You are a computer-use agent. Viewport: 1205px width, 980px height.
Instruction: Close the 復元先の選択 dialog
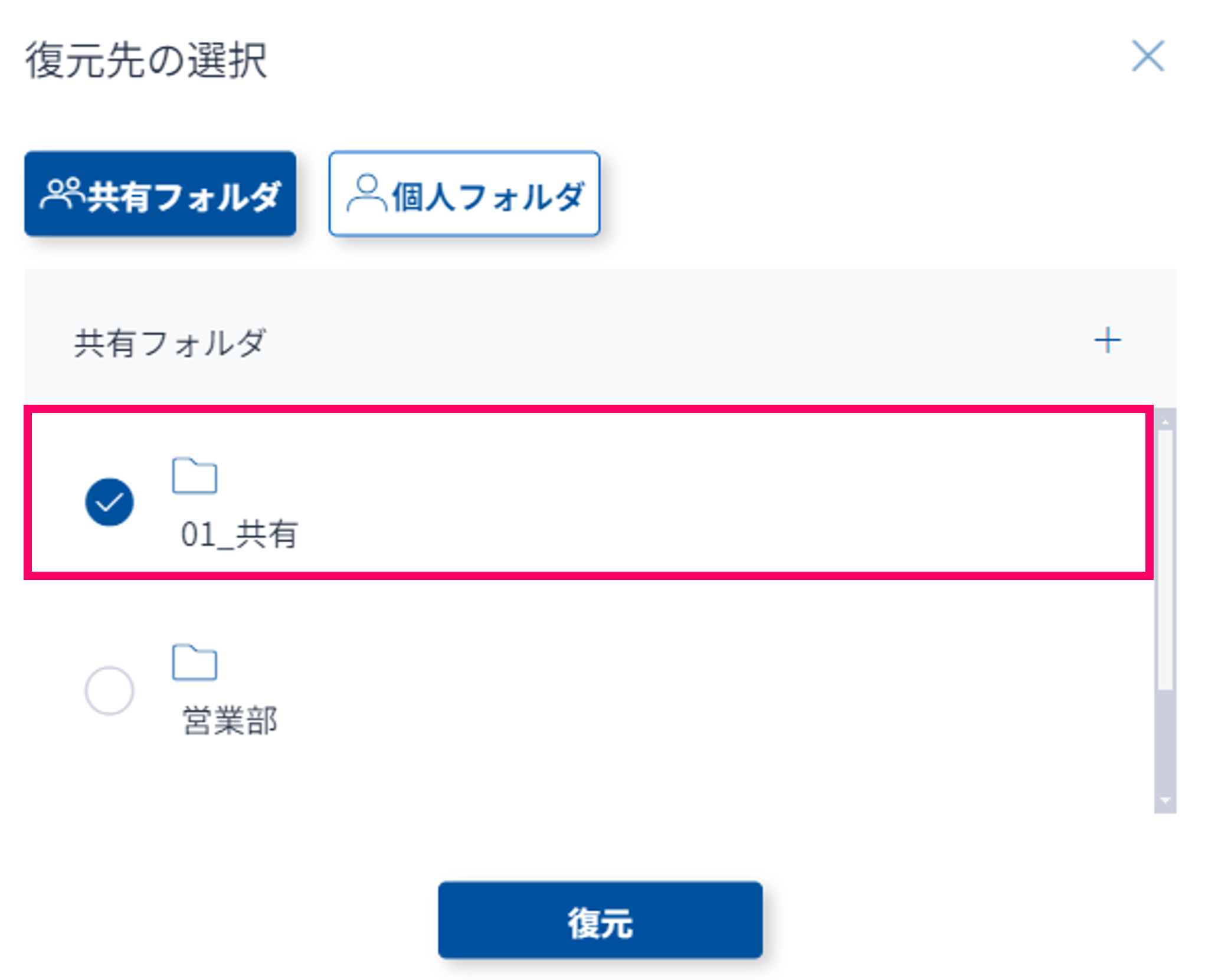tap(1147, 57)
